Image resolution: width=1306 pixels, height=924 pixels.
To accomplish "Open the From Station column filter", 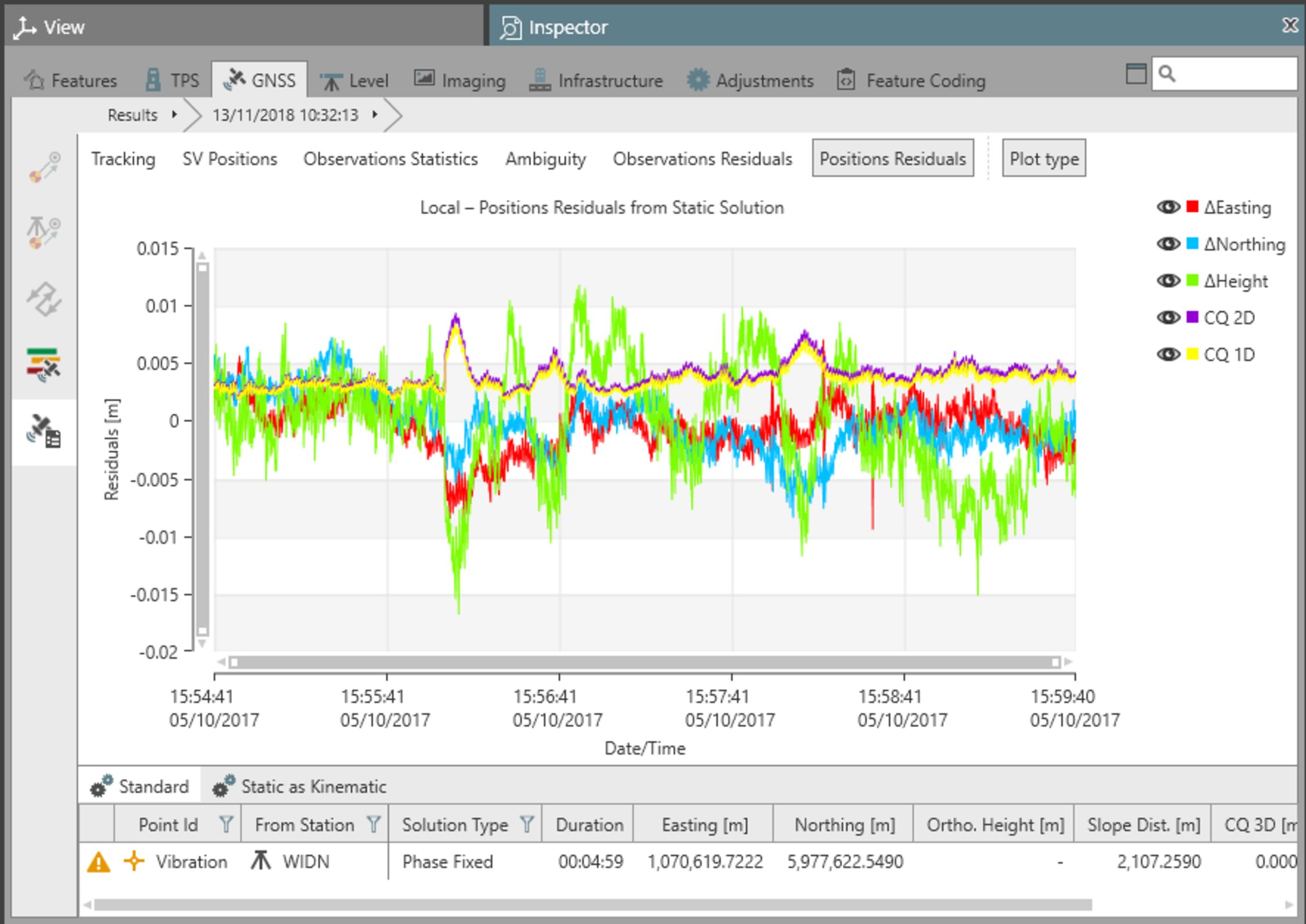I will point(374,824).
